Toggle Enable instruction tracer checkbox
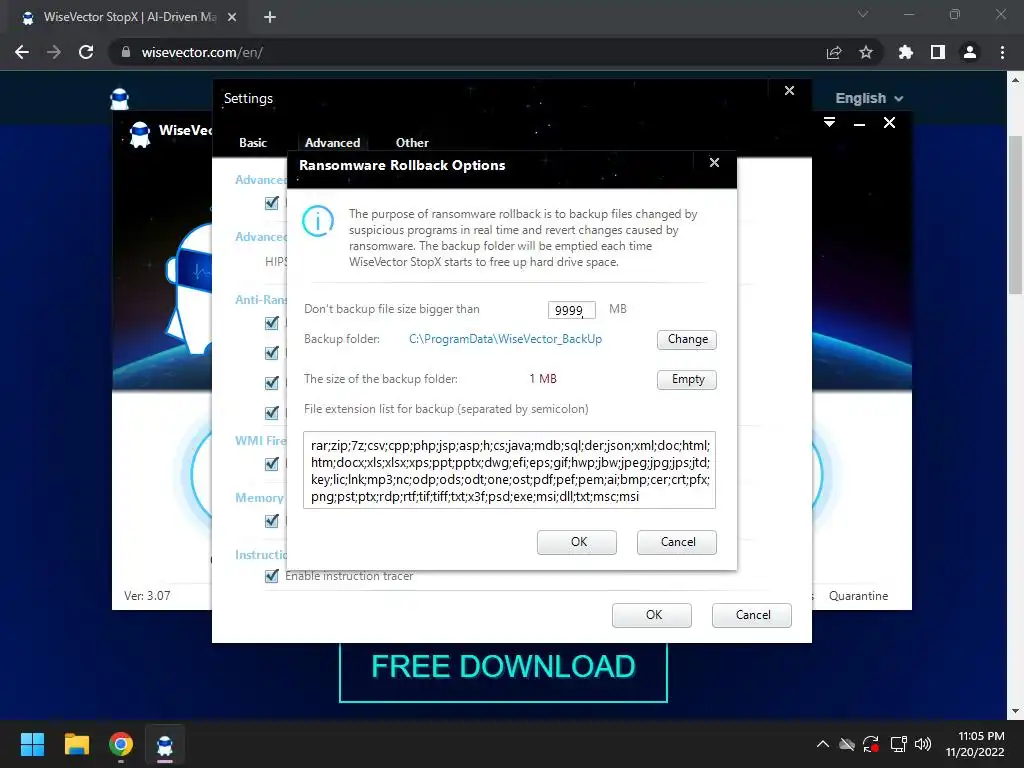This screenshot has width=1024, height=768. click(272, 576)
